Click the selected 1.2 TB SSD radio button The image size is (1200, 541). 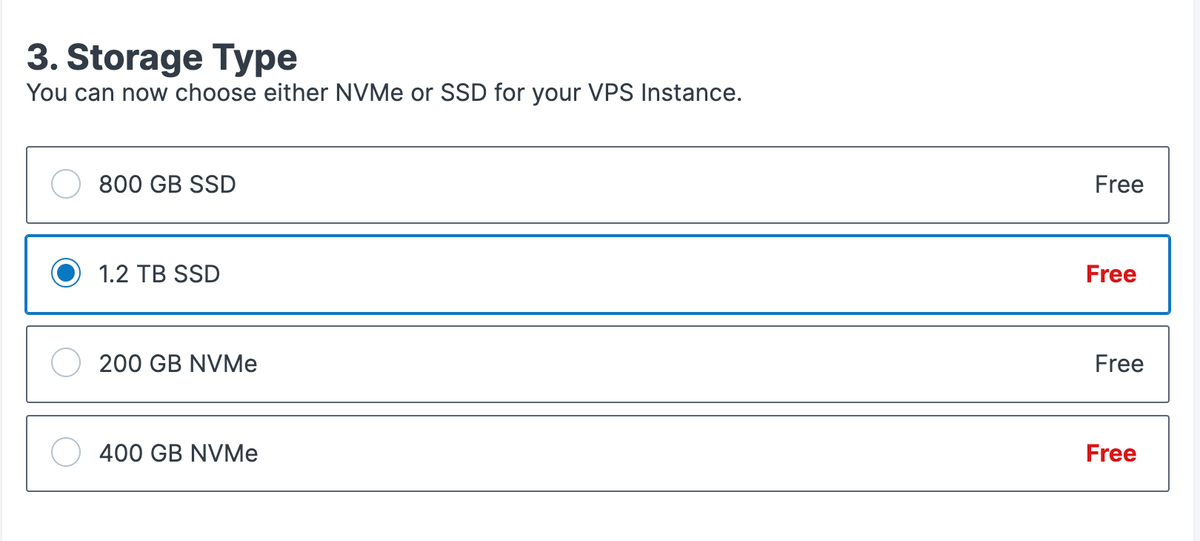[66, 274]
